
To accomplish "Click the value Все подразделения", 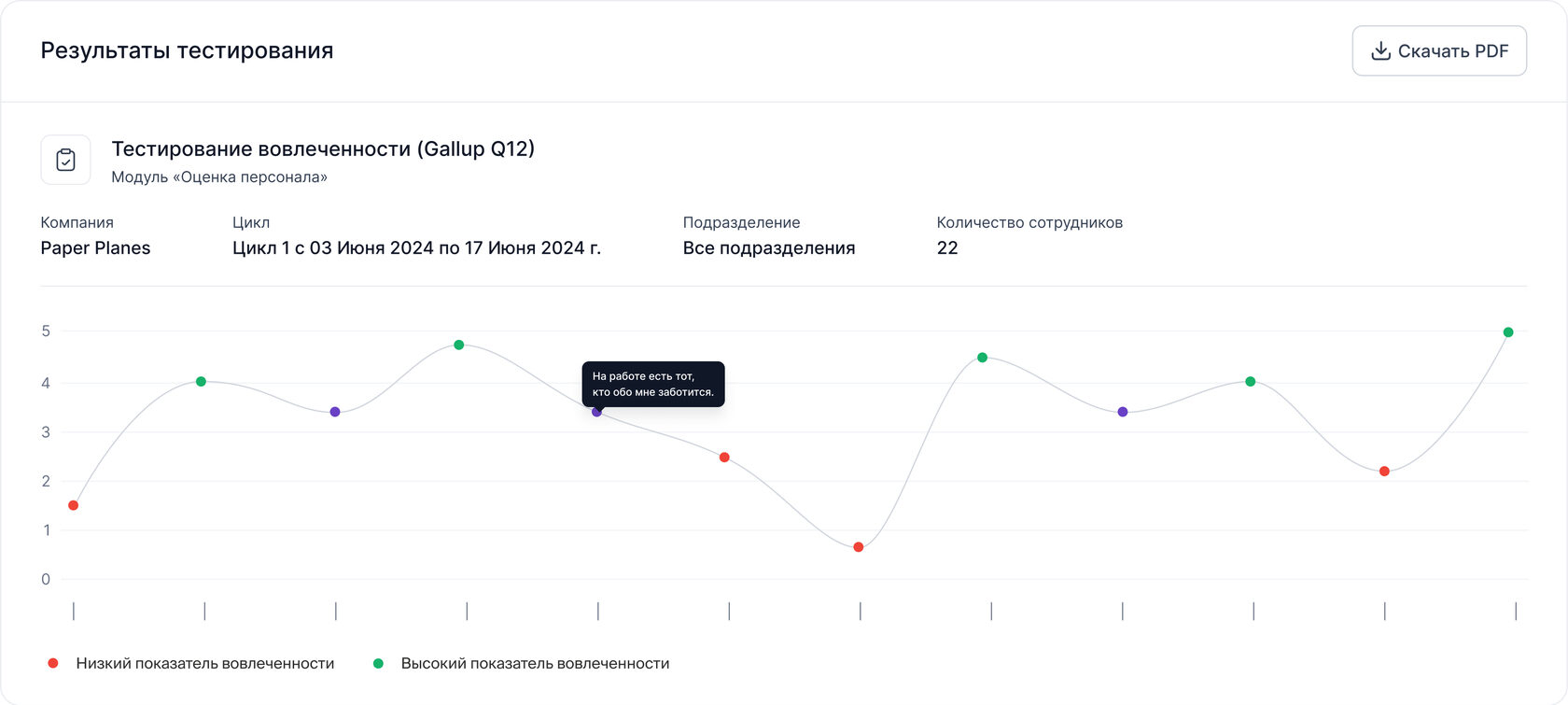I will 769,248.
